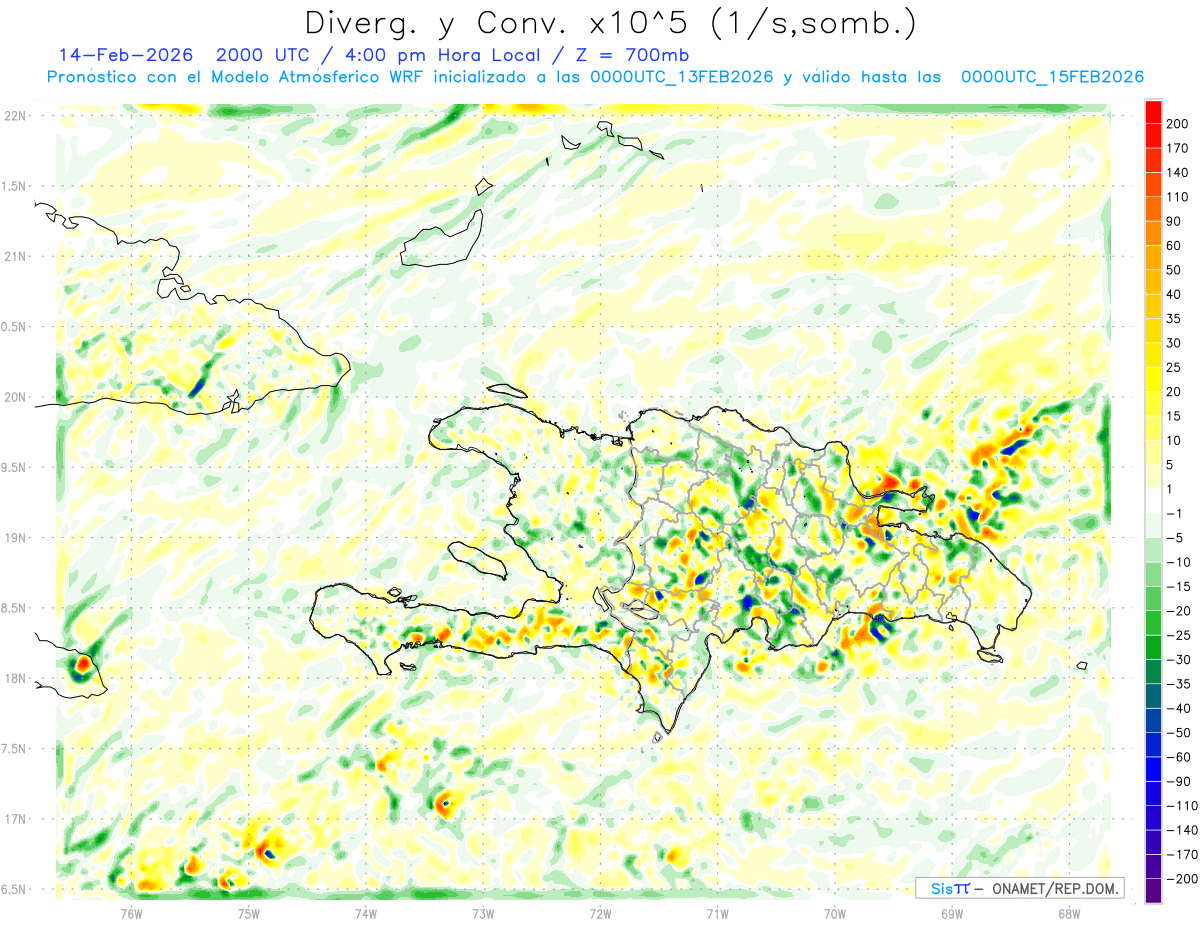The height and width of the screenshot is (927, 1200).
Task: Click the Great Inagua island outline near 21N
Action: (x=441, y=238)
